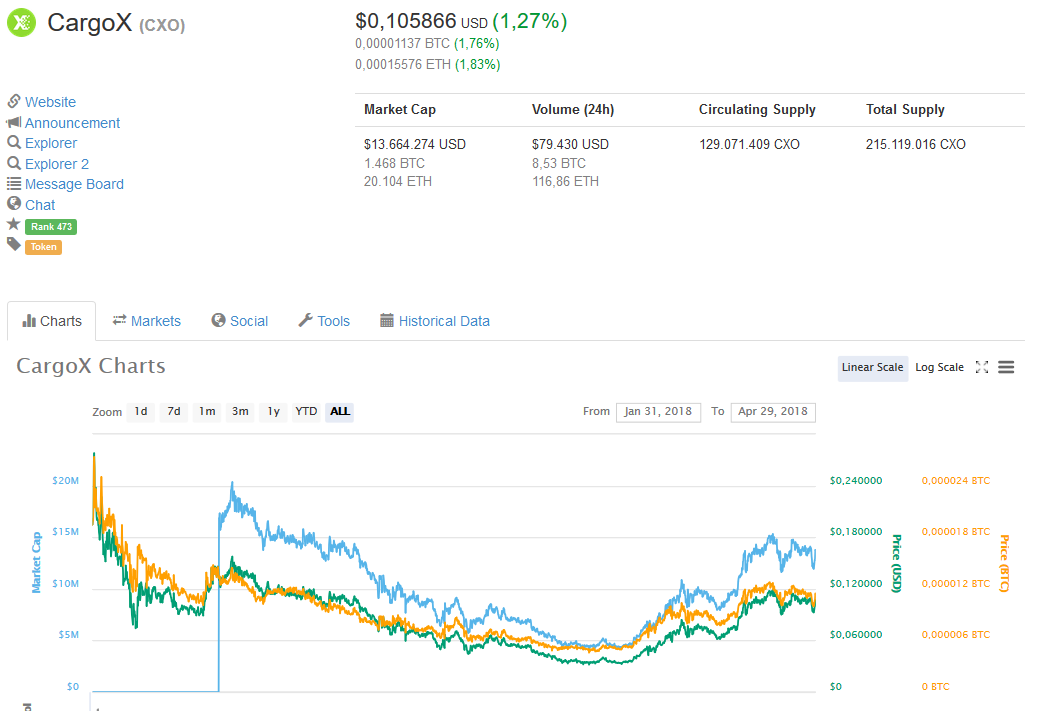Click the Rank 473 badge
Image resolution: width=1040 pixels, height=711 pixels.
[51, 227]
